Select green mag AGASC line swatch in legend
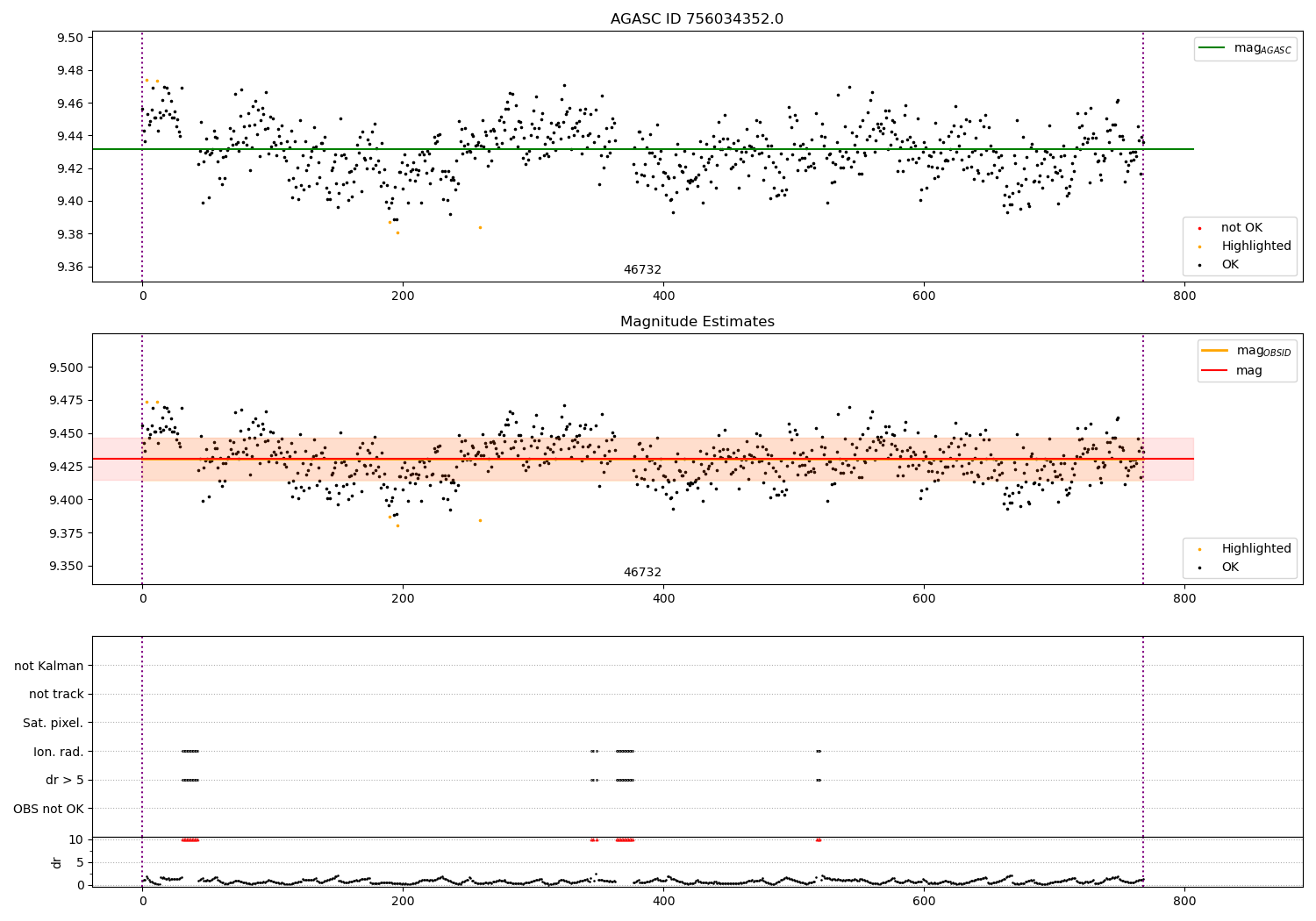This screenshot has width=1316, height=921. coord(1212,48)
